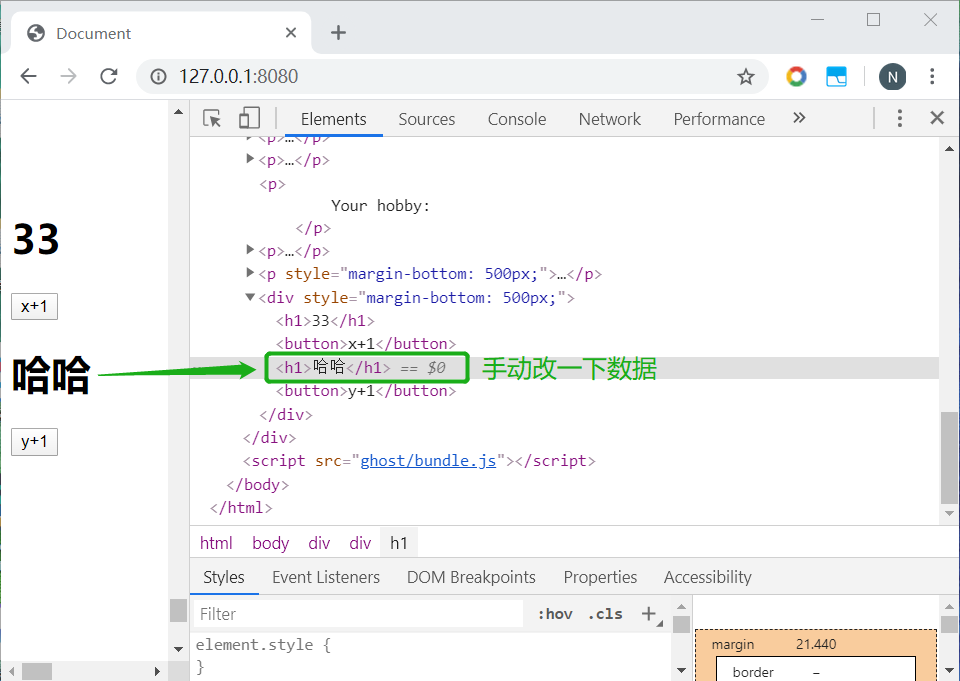
Task: Select the h1 33 DOM node
Action: (324, 320)
